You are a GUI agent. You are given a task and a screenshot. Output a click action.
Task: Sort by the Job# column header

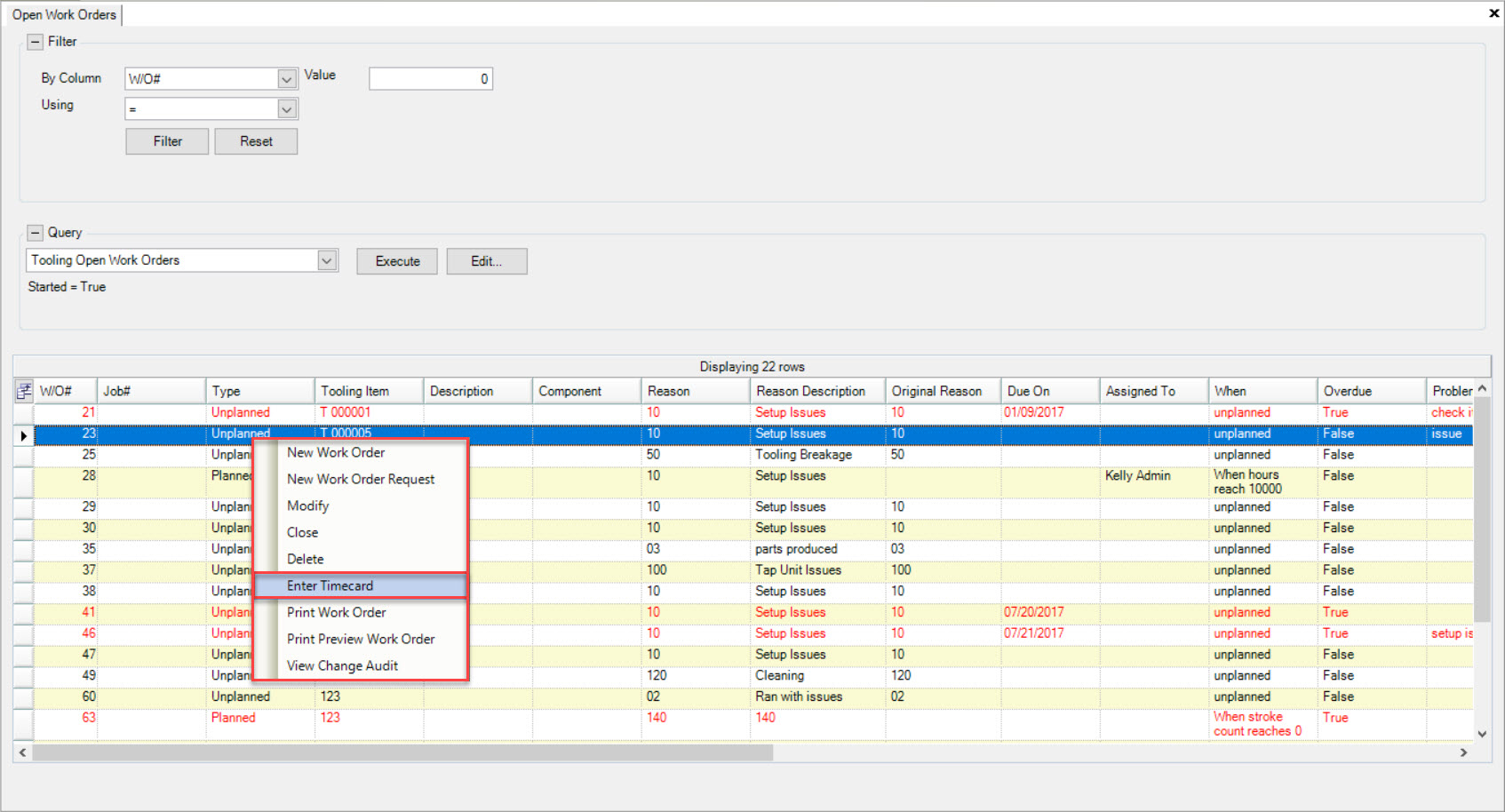pos(151,391)
